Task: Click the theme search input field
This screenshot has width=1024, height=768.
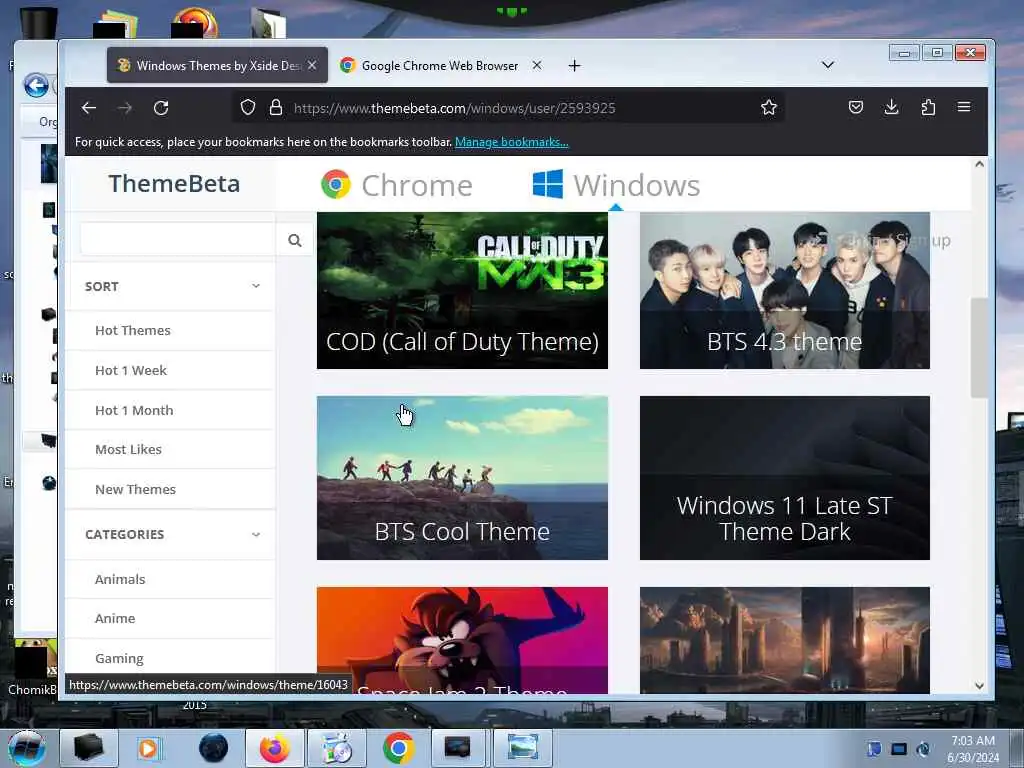Action: (x=178, y=240)
